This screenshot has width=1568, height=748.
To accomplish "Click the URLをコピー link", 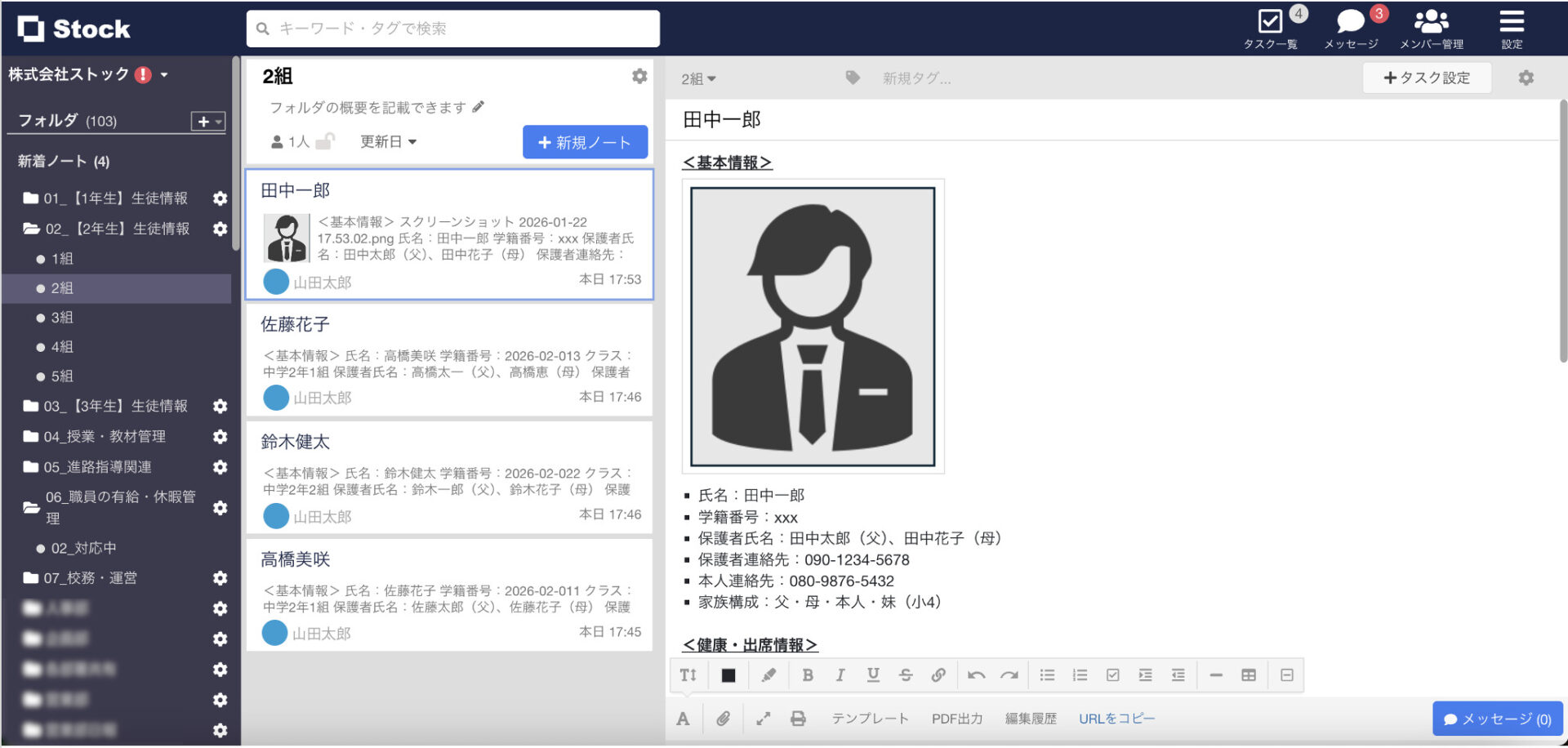I will [1116, 719].
